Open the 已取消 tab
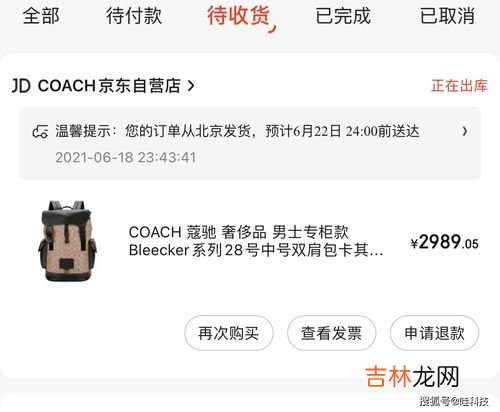Screen dimensions: 500x412 pyautogui.click(x=447, y=16)
